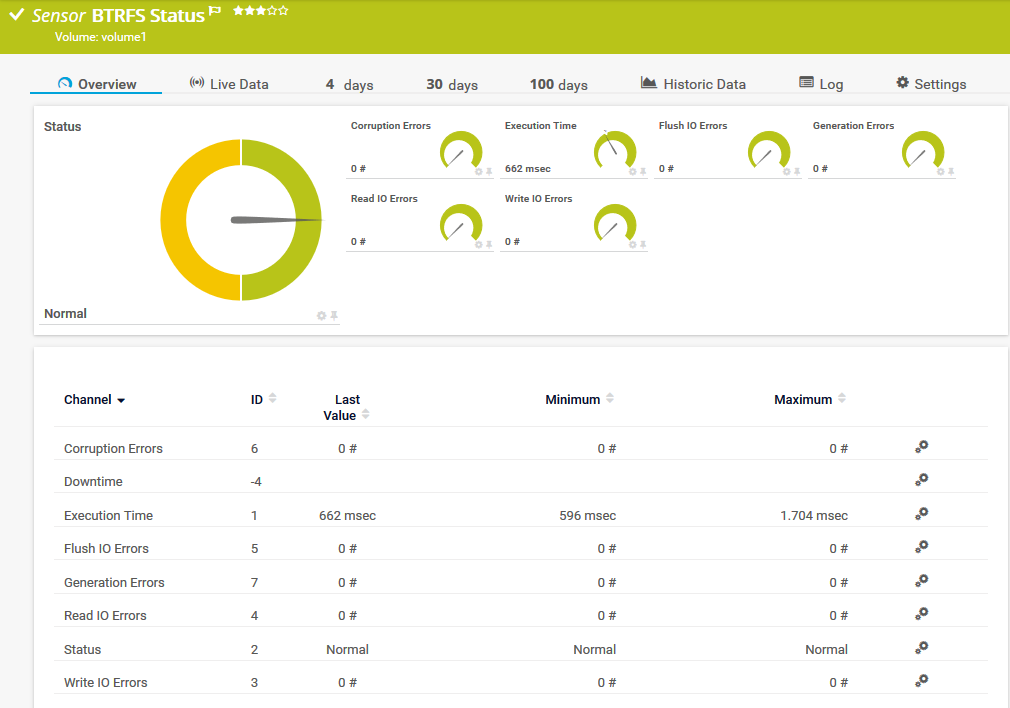This screenshot has width=1010, height=708.
Task: Click the Status donut gauge chart
Action: tap(241, 220)
